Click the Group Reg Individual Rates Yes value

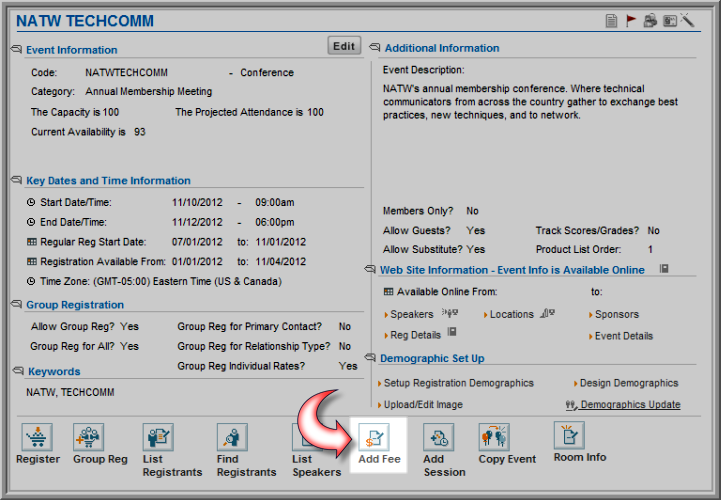click(x=348, y=366)
